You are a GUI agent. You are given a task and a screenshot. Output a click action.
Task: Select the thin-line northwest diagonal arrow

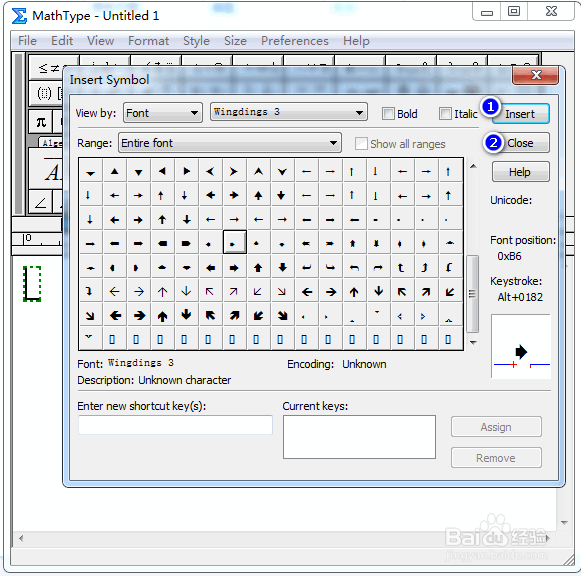pyautogui.click(x=210, y=292)
